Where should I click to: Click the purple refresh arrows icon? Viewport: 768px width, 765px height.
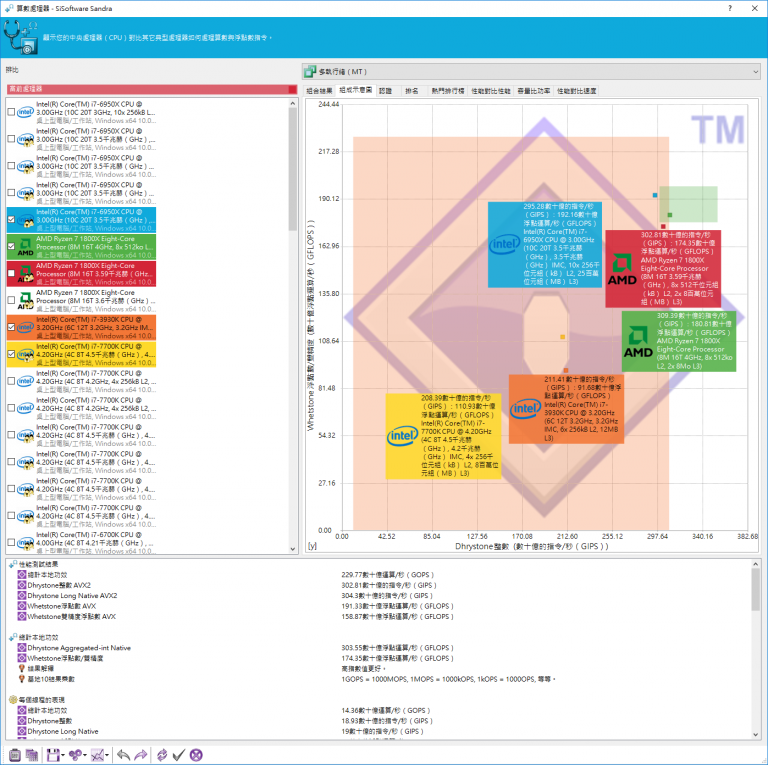[x=162, y=755]
